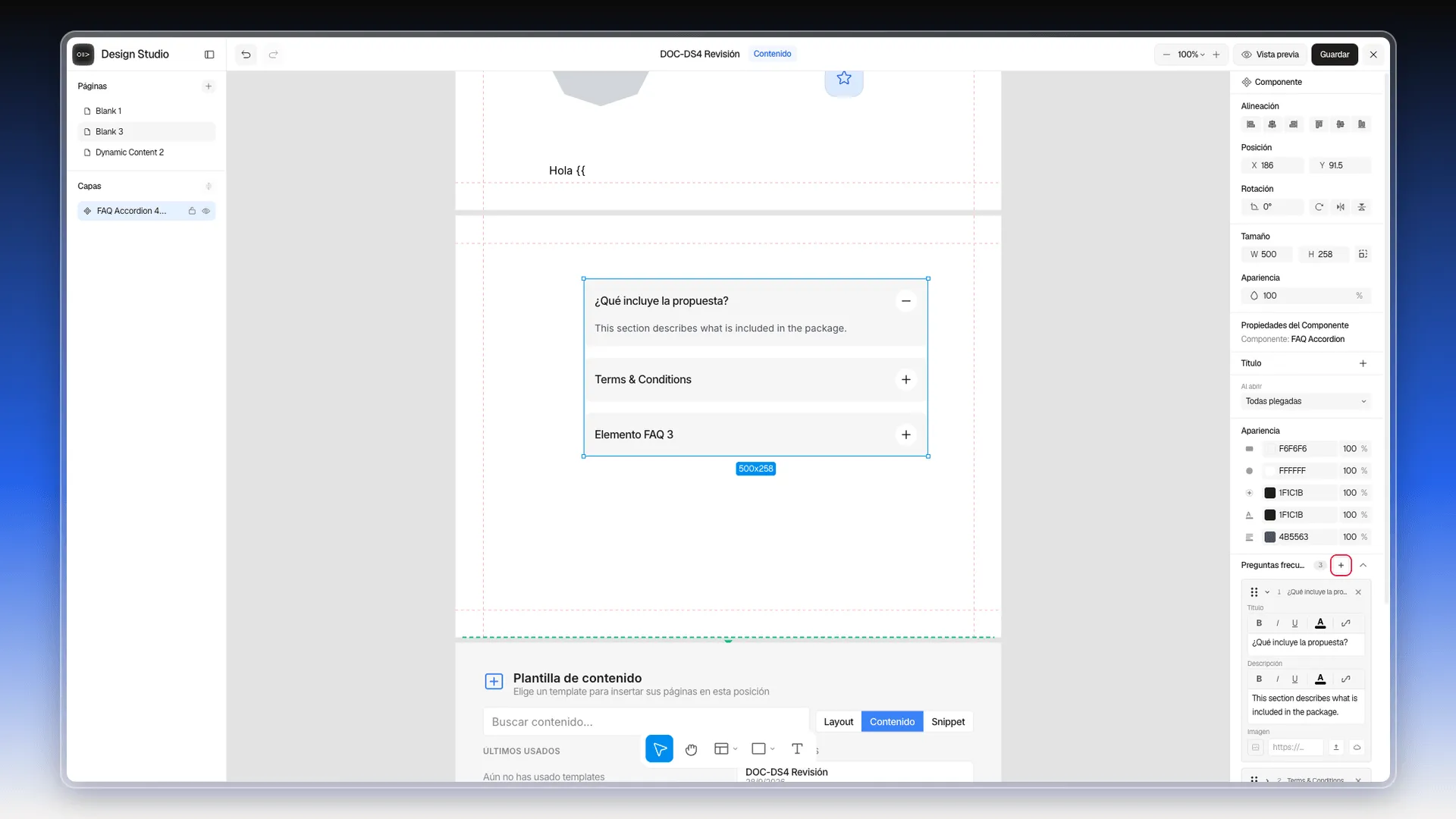The height and width of the screenshot is (819, 1456).
Task: Open the Al abrir Todas plegadas dropdown
Action: pos(1306,402)
